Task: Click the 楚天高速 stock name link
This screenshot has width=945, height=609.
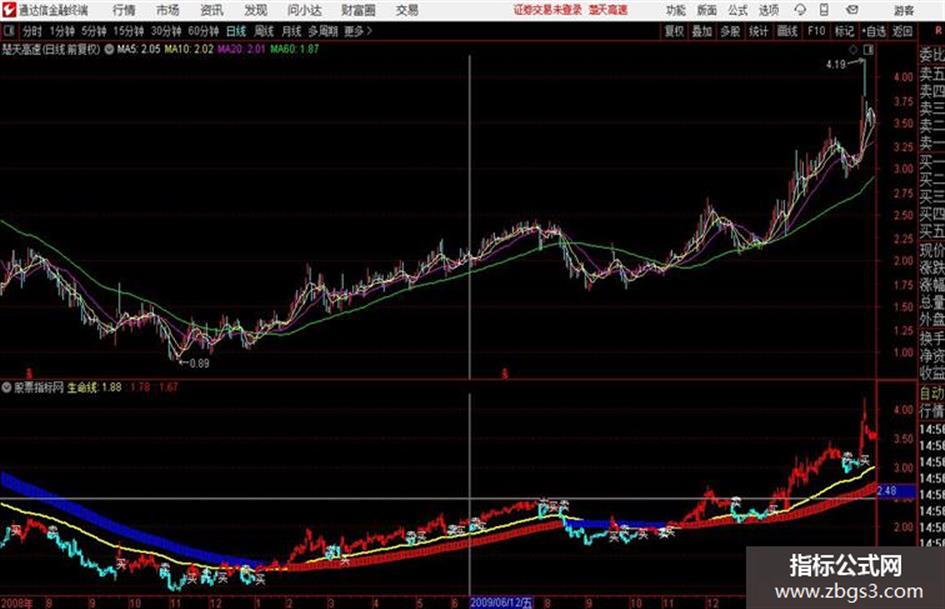Action: (608, 10)
